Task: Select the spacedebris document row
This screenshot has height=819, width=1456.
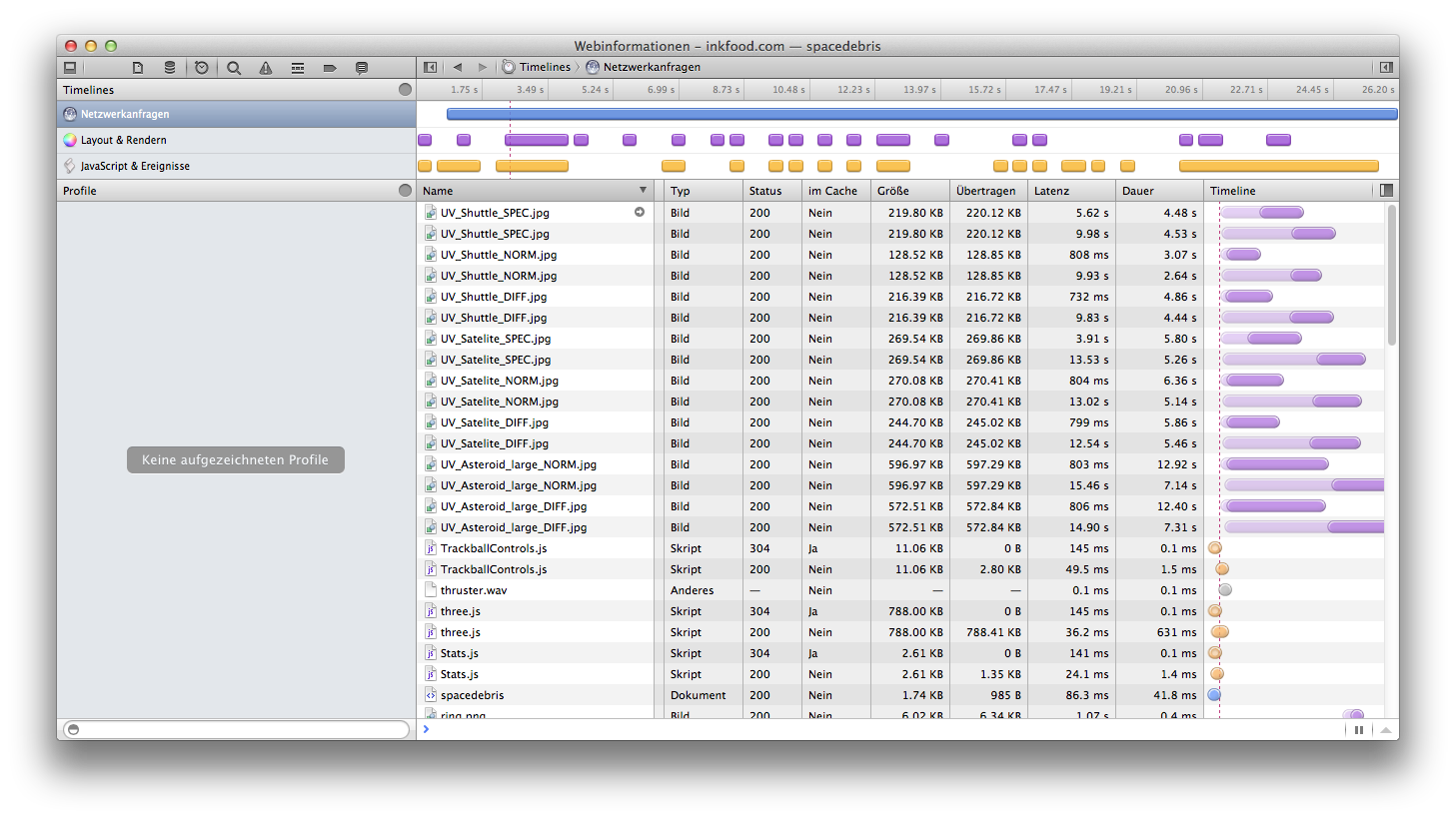Action: [x=900, y=695]
